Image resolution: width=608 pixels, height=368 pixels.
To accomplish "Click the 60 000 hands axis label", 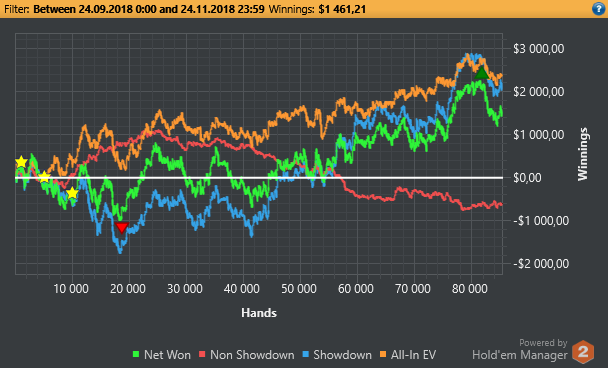I will tap(356, 289).
